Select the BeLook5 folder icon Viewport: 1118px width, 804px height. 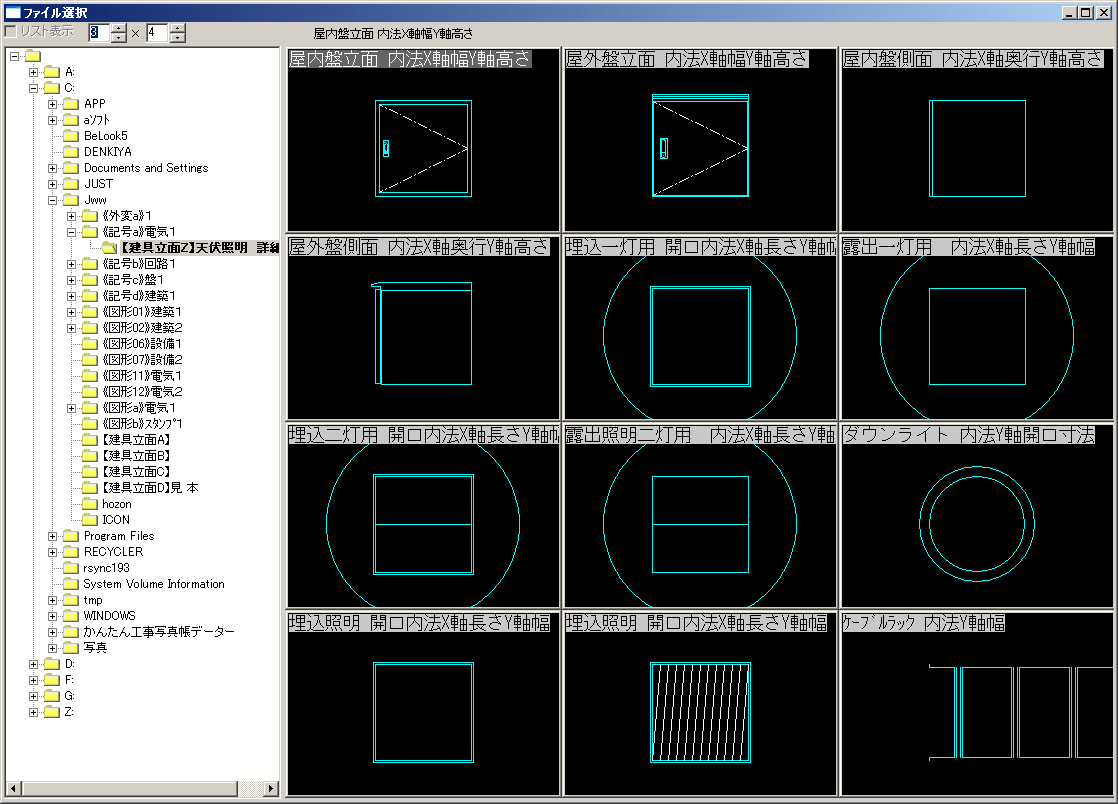point(71,135)
